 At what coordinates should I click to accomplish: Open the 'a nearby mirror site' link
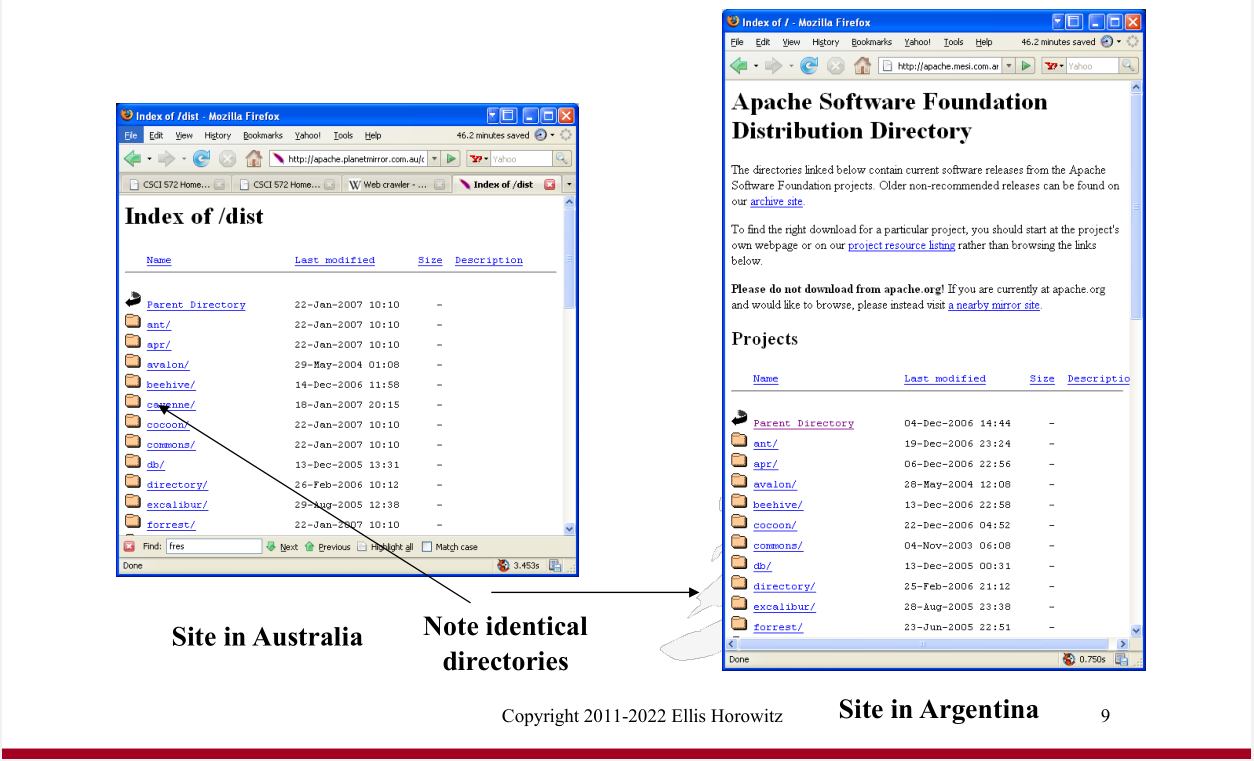click(994, 306)
